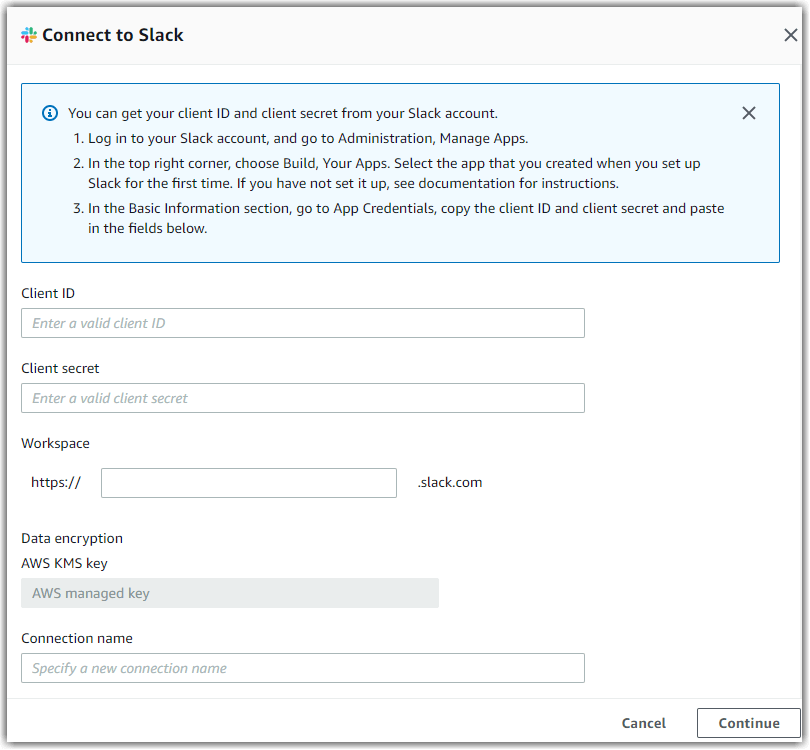Click the Connection name field
810x750 pixels.
tap(303, 668)
